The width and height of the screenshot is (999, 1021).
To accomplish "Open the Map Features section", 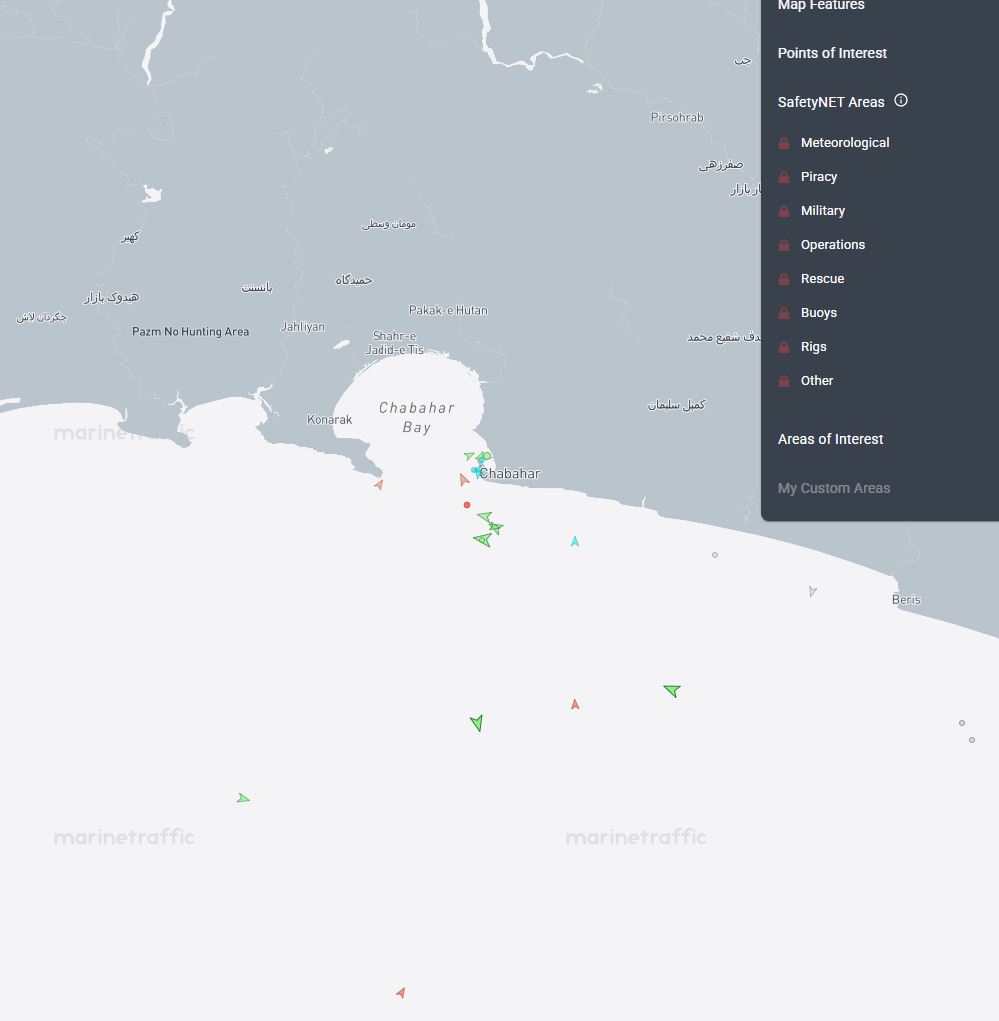I will [821, 5].
